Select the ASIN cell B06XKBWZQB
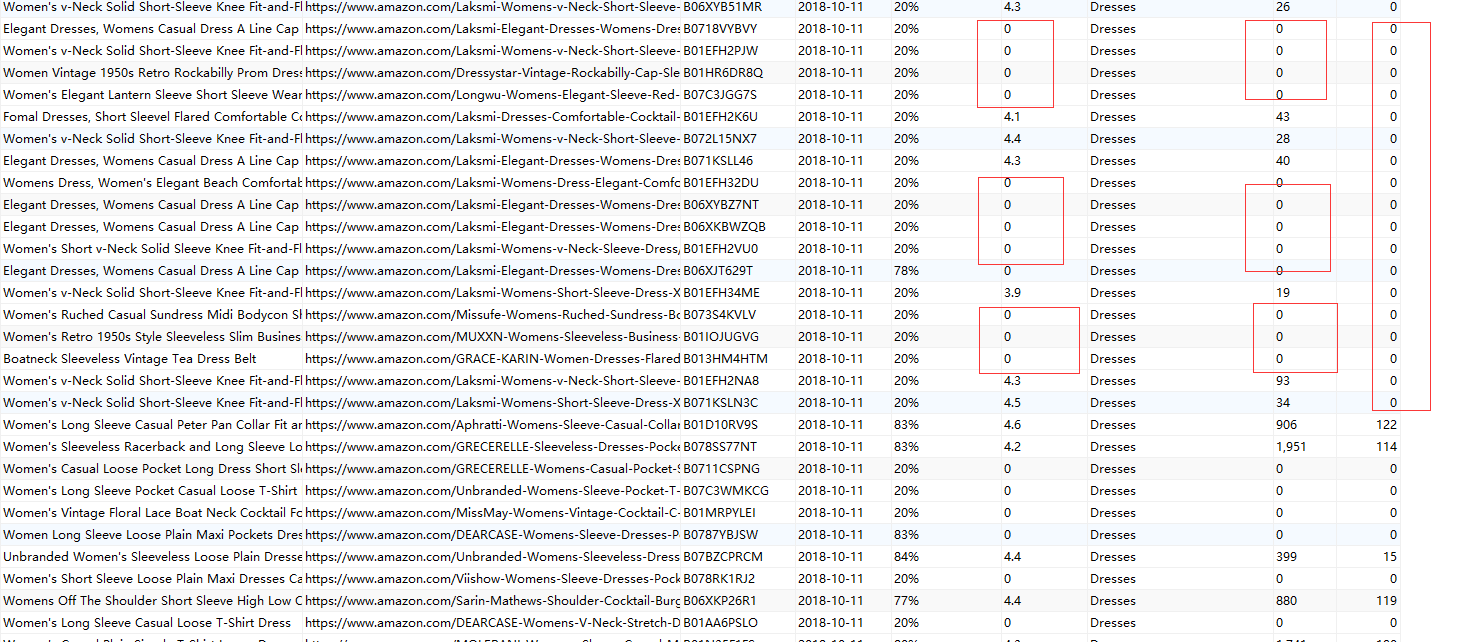Viewport: 1478px width, 642px height. click(x=724, y=226)
